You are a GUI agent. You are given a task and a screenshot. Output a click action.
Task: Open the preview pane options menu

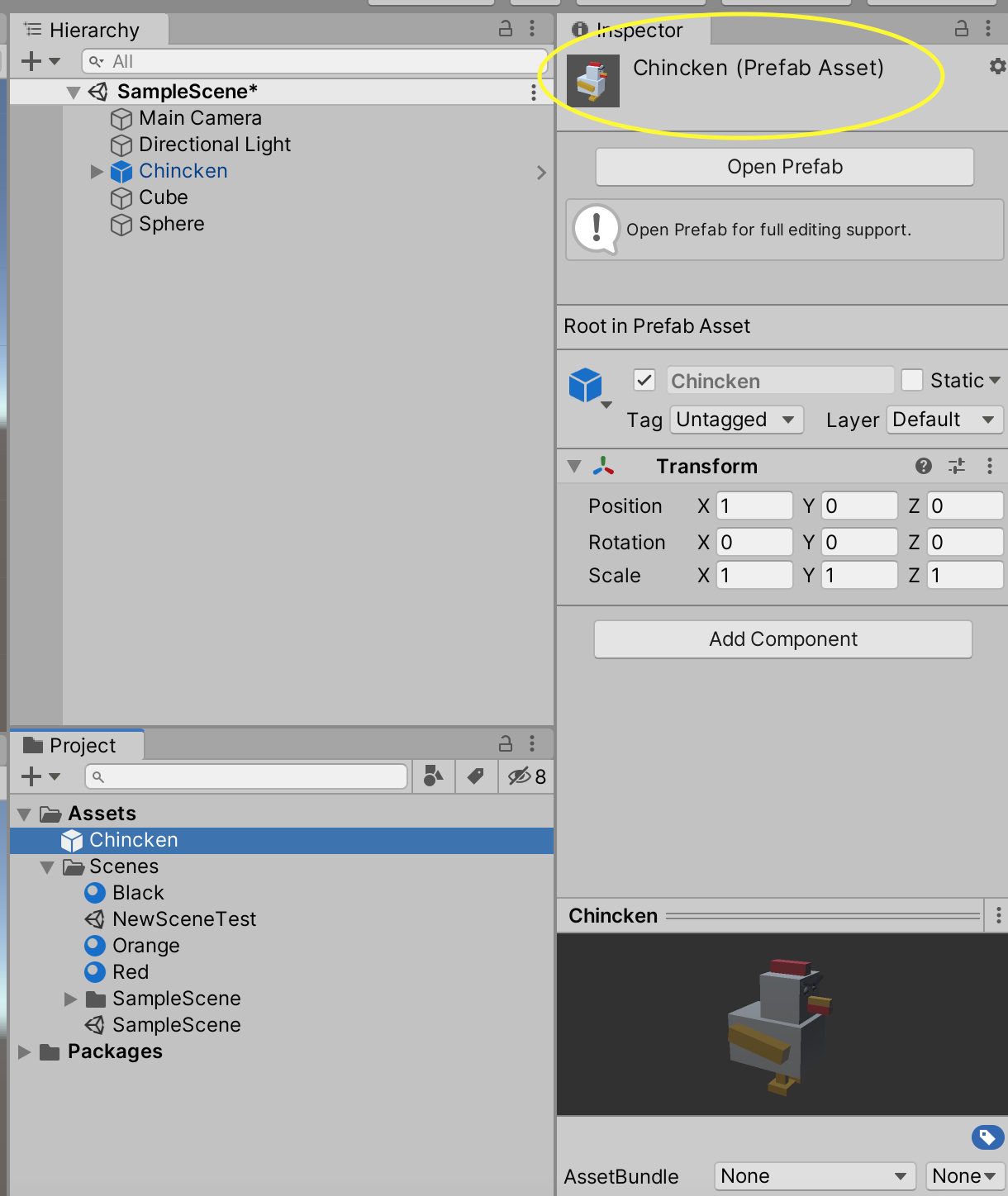(999, 915)
